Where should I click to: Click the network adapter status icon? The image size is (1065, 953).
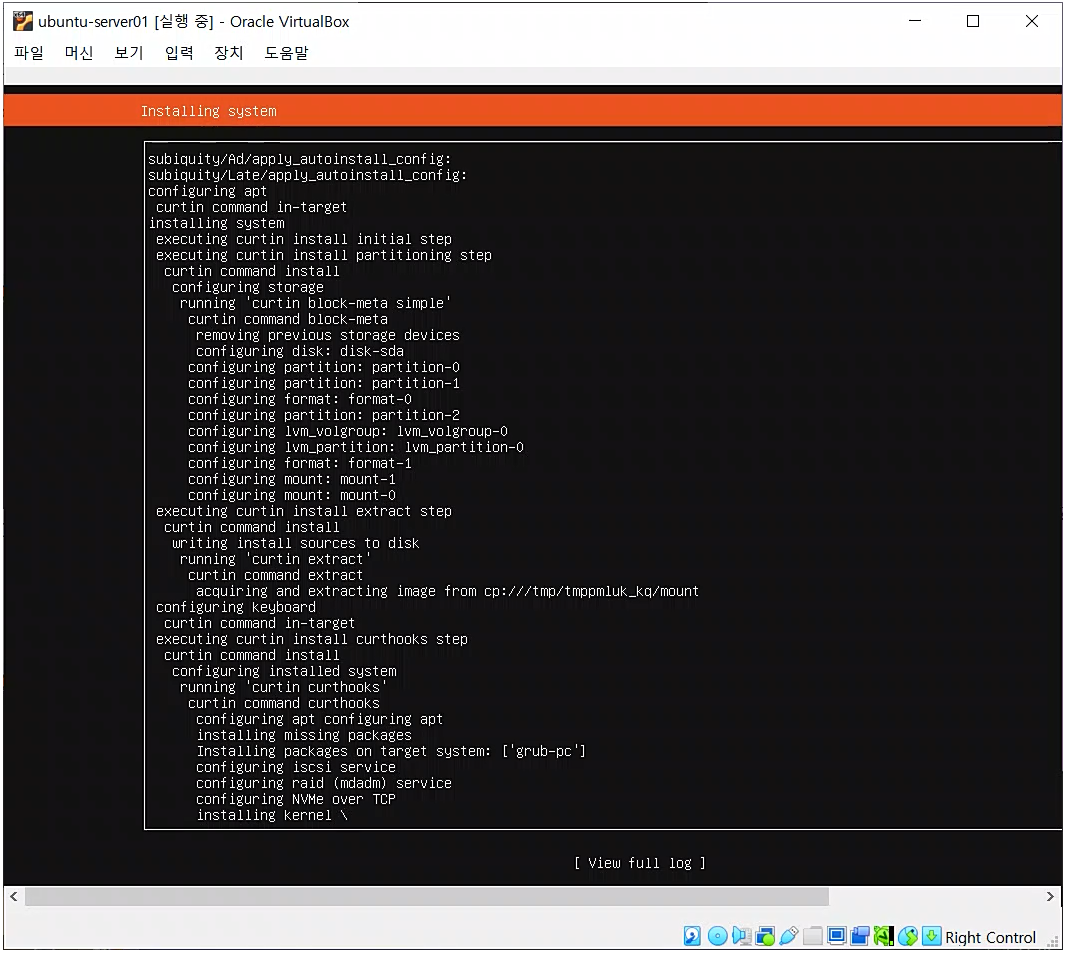pos(765,936)
